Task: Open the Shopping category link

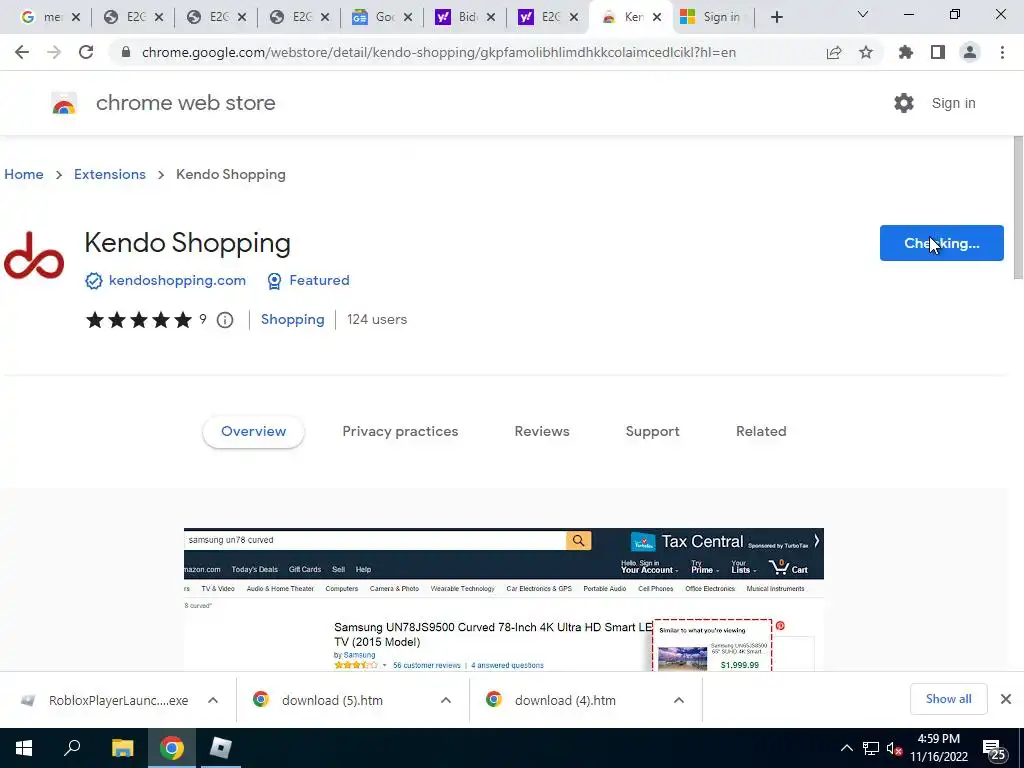Action: tap(293, 319)
